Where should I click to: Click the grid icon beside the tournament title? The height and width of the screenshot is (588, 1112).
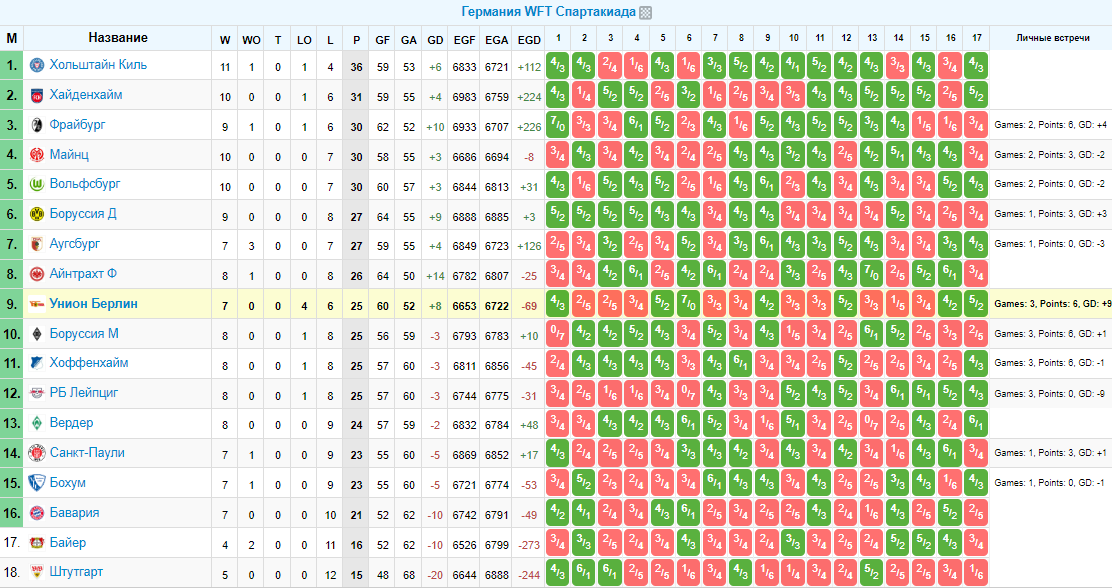tap(645, 12)
